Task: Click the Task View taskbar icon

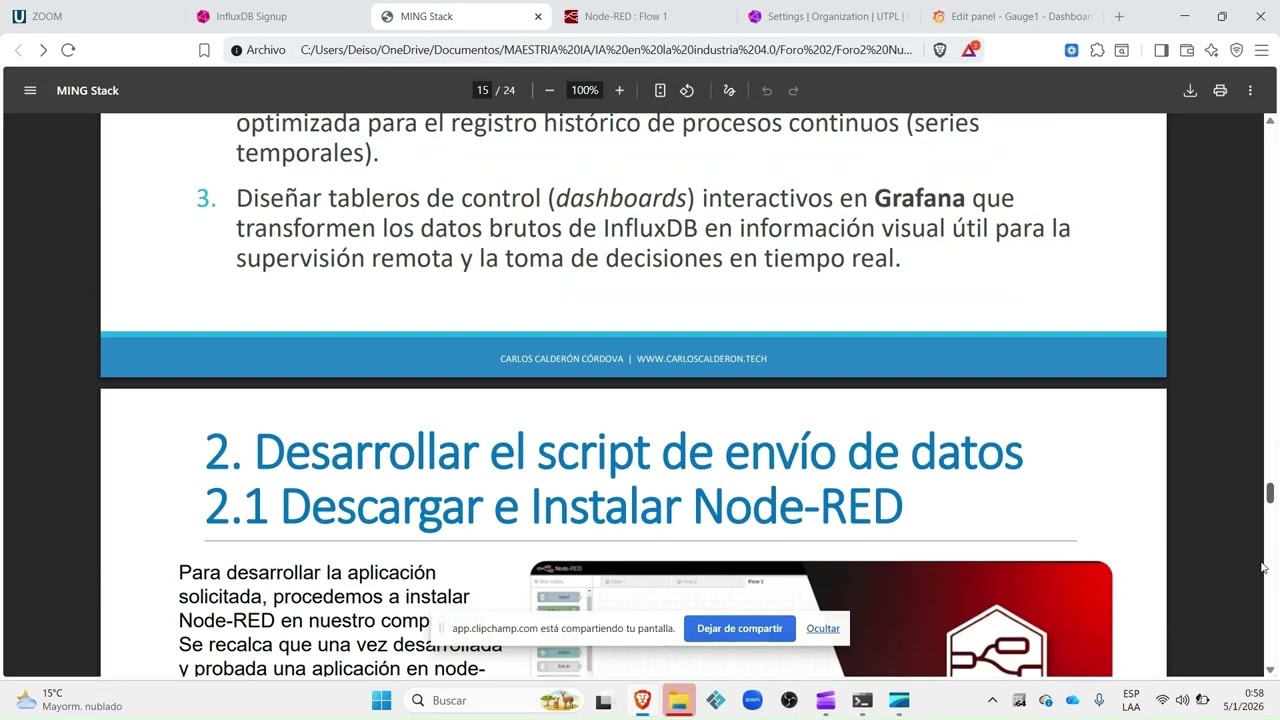Action: coord(603,700)
